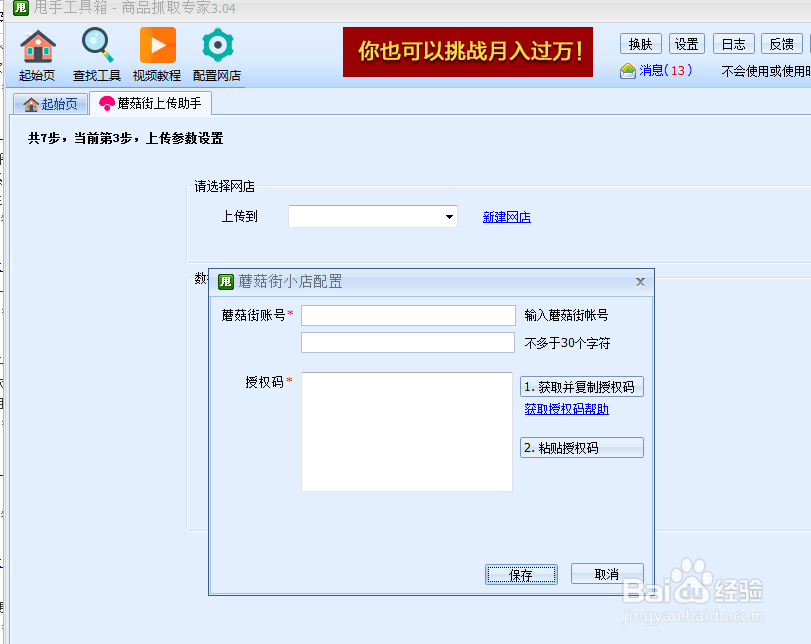Open the 视频教程 video tutorial icon

tap(157, 55)
